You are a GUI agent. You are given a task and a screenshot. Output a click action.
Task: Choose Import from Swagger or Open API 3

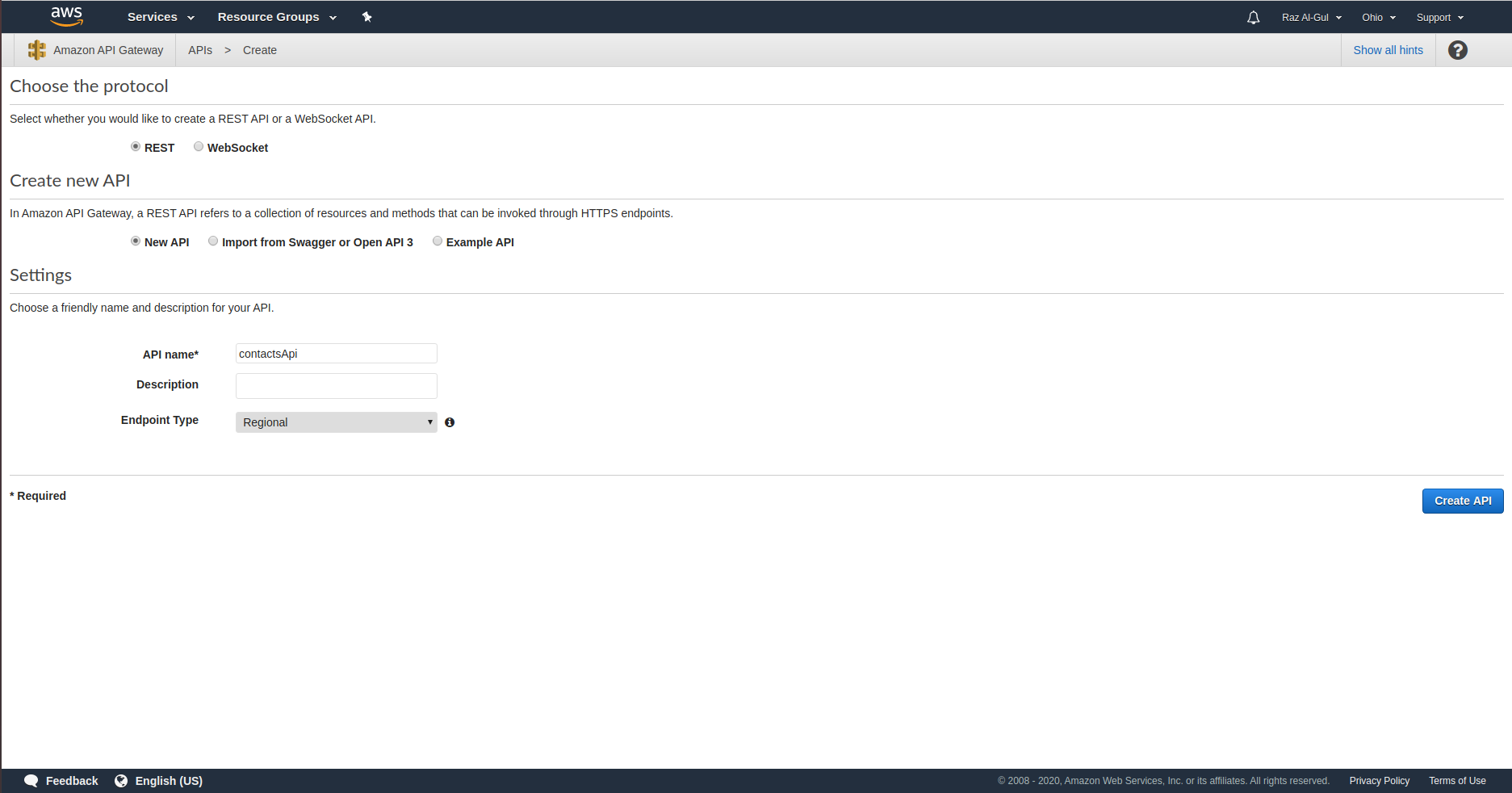click(x=213, y=241)
